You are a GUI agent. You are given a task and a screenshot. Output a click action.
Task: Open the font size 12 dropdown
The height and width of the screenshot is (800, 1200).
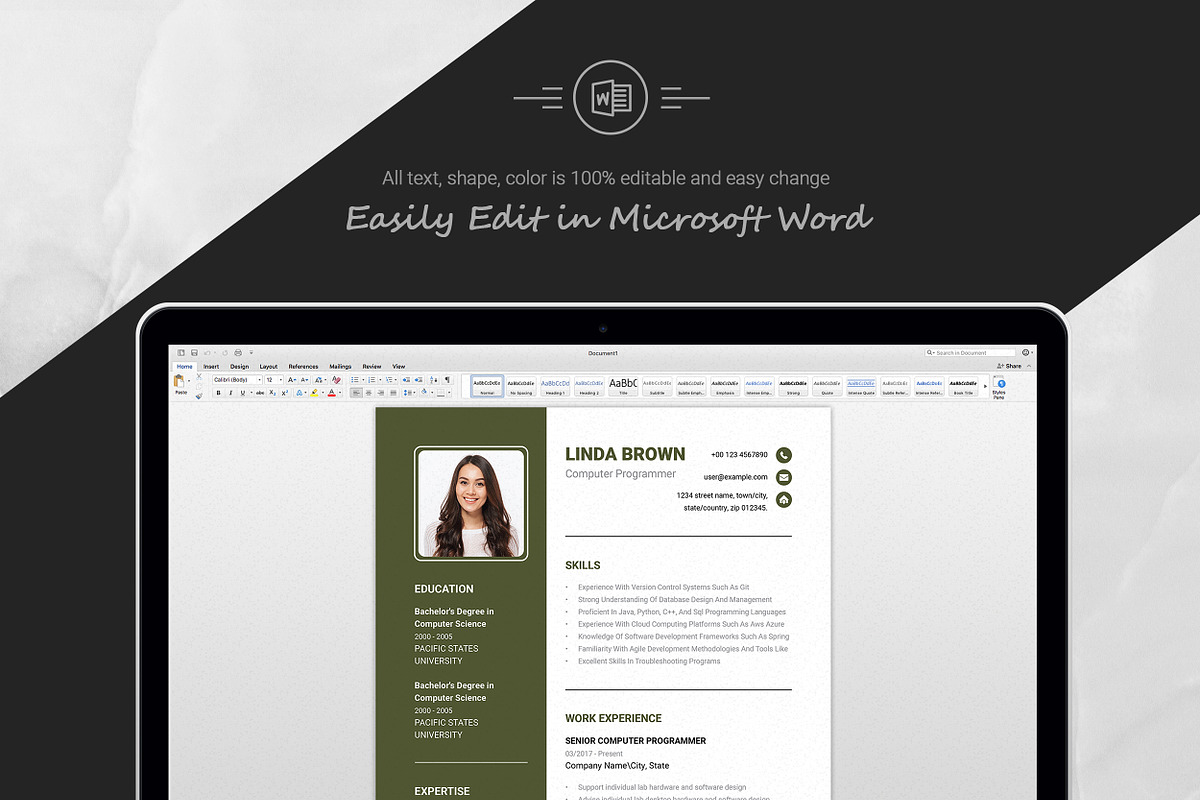coord(280,380)
